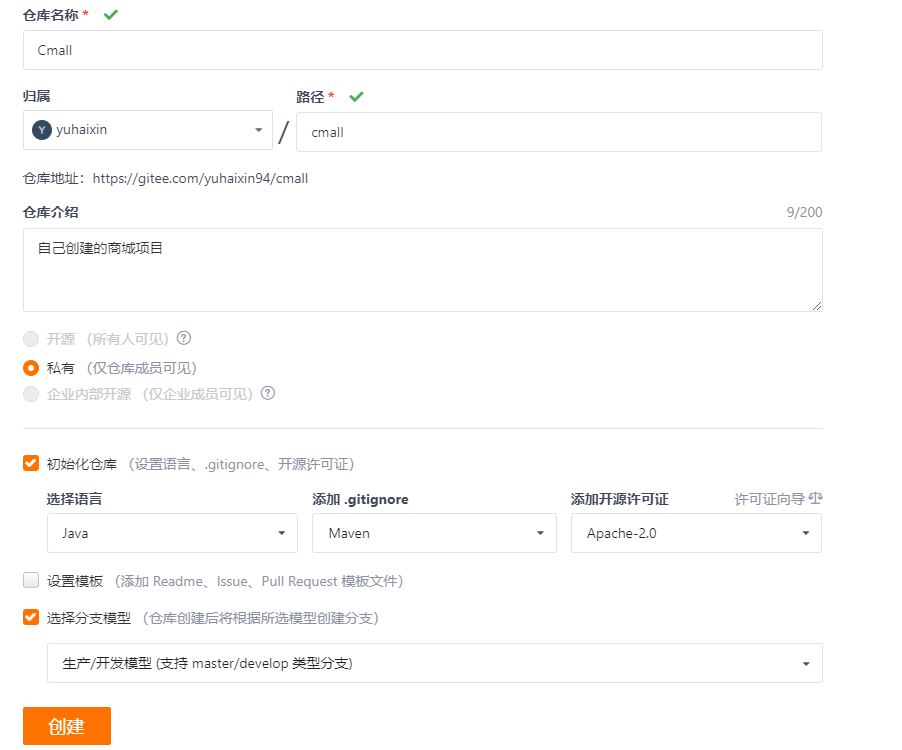Uncheck the 选择分支模型 checkbox
This screenshot has height=750, width=902.
(x=31, y=617)
